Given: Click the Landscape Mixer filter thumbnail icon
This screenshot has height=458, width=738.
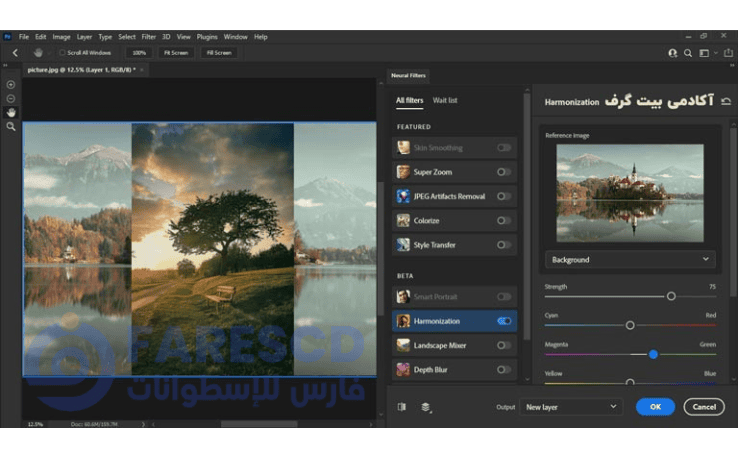Looking at the screenshot, I should [403, 346].
